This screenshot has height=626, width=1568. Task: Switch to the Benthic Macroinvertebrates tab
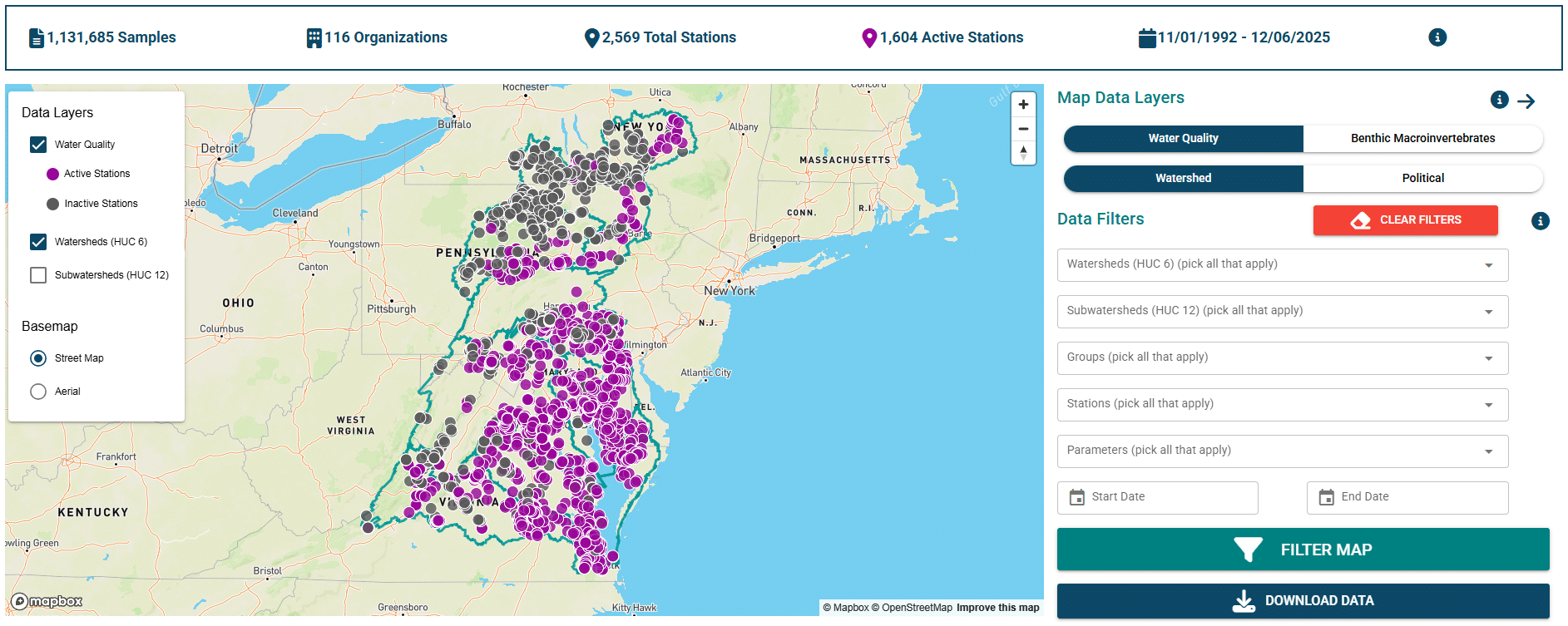(1422, 139)
